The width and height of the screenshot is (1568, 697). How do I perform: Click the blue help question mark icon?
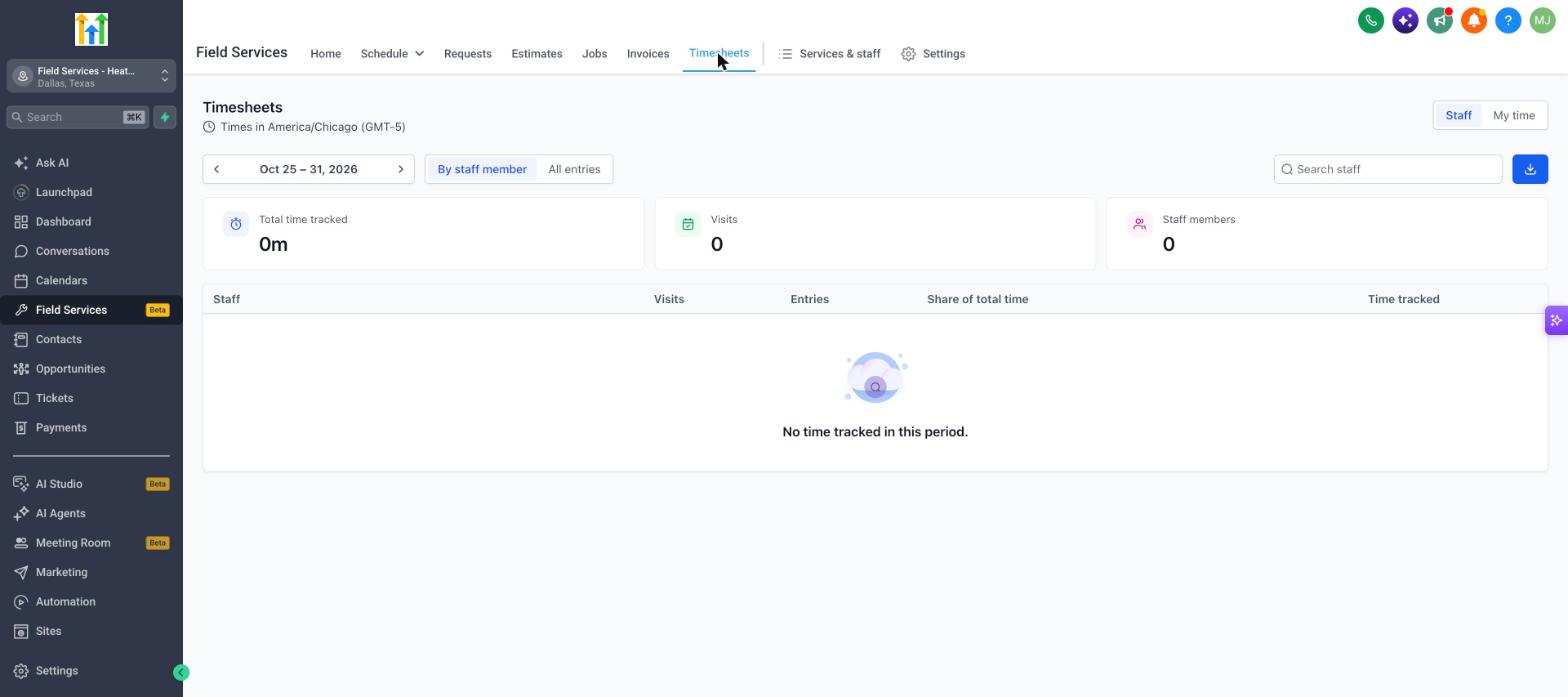click(x=1508, y=20)
